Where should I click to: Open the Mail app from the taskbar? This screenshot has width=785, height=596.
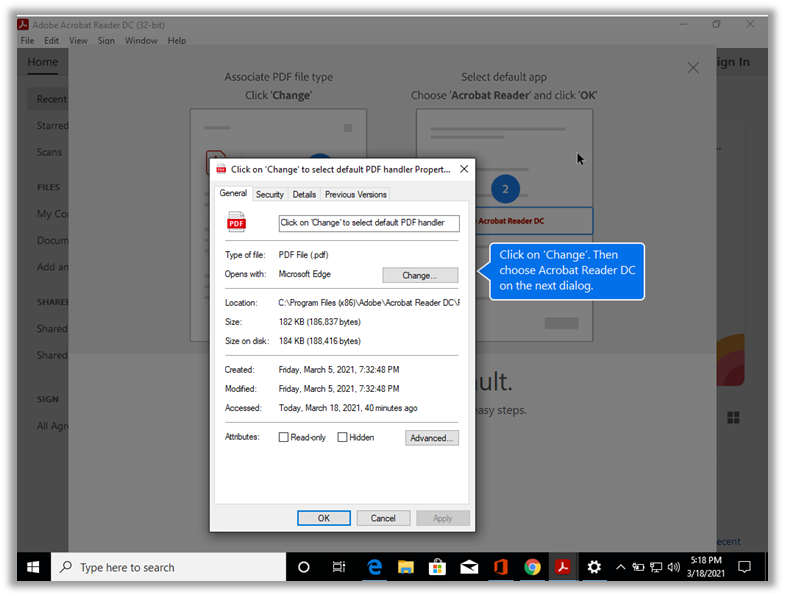pos(469,567)
